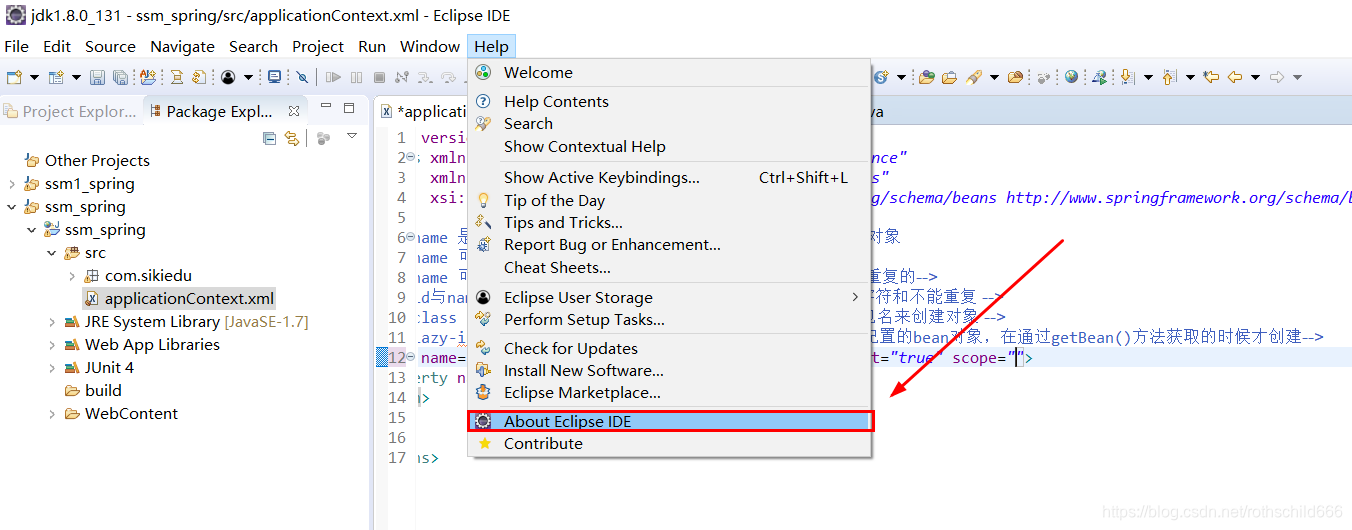Viewport: 1352px width, 530px height.
Task: Click Collapse All in Package Explorer
Action: tap(269, 138)
